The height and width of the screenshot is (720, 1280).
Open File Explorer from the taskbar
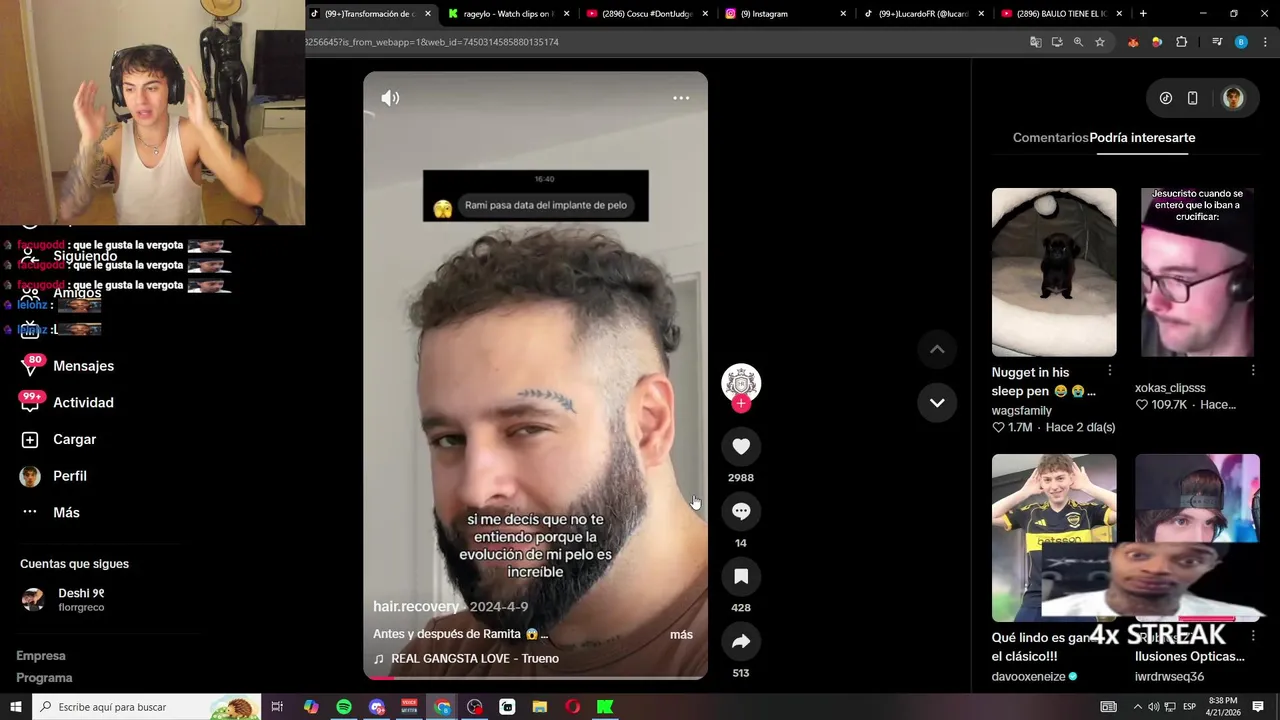coord(540,707)
